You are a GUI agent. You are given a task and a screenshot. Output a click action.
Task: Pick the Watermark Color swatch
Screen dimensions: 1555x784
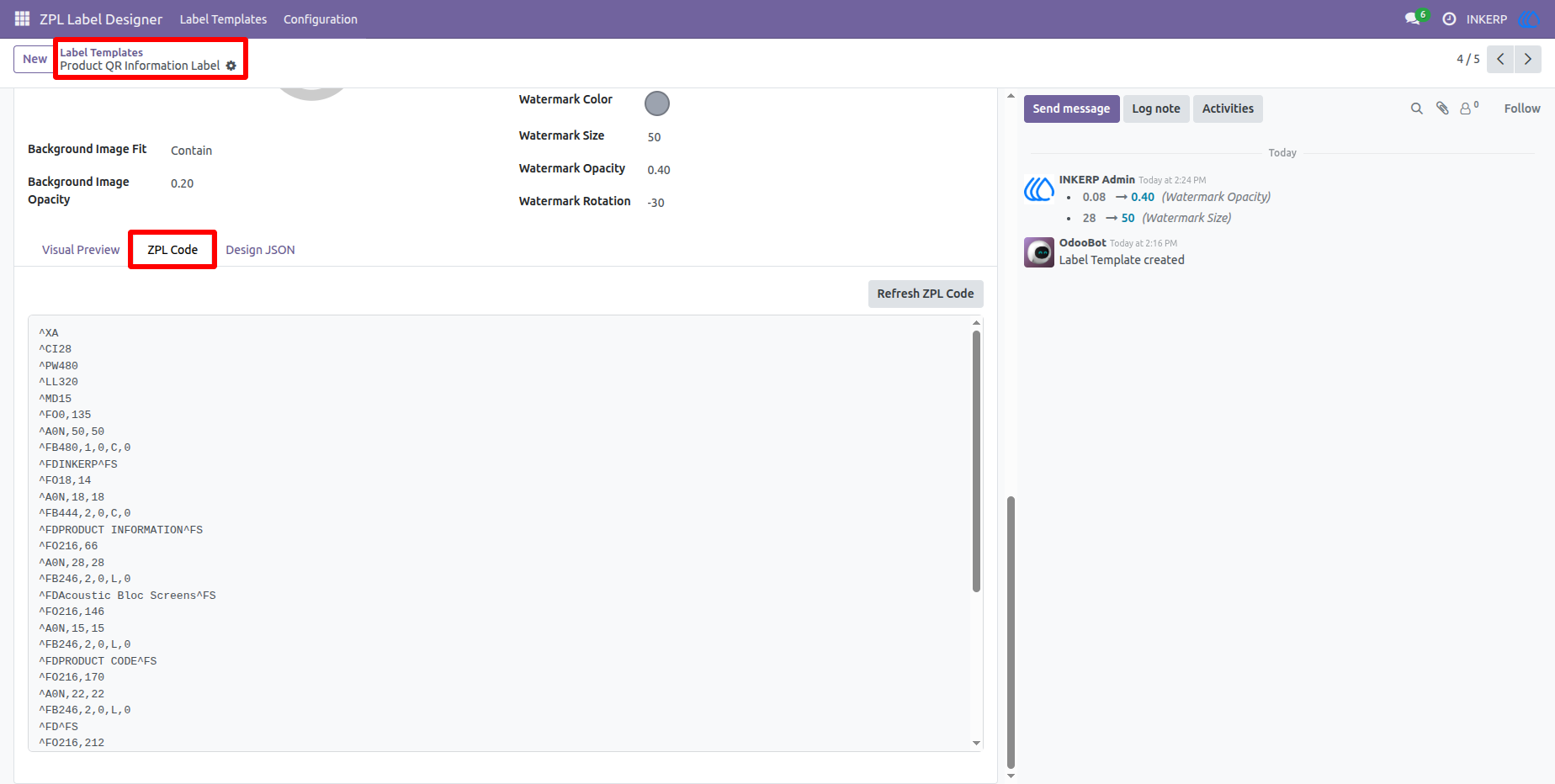657,103
